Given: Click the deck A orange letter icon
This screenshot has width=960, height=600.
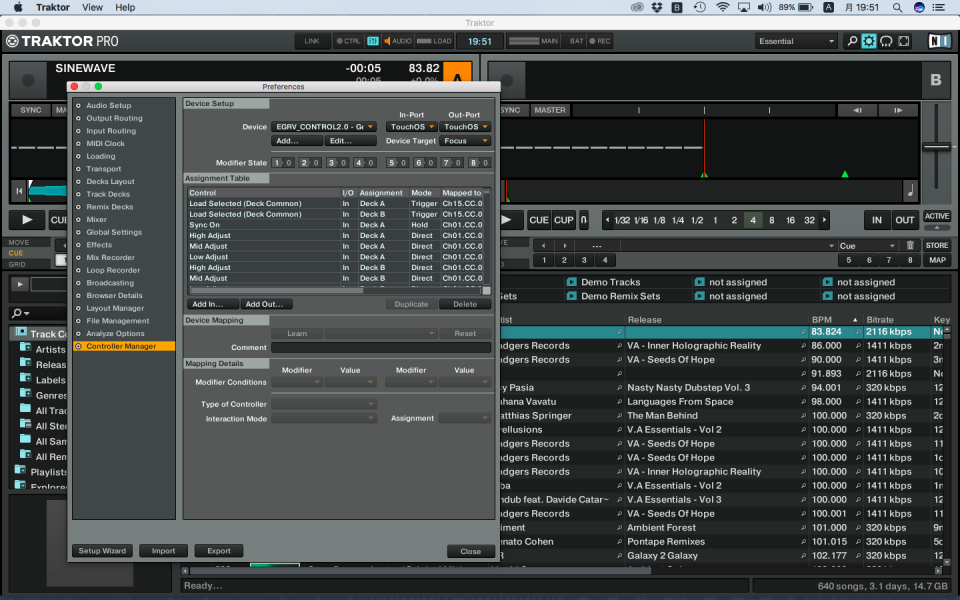Looking at the screenshot, I should tap(457, 73).
